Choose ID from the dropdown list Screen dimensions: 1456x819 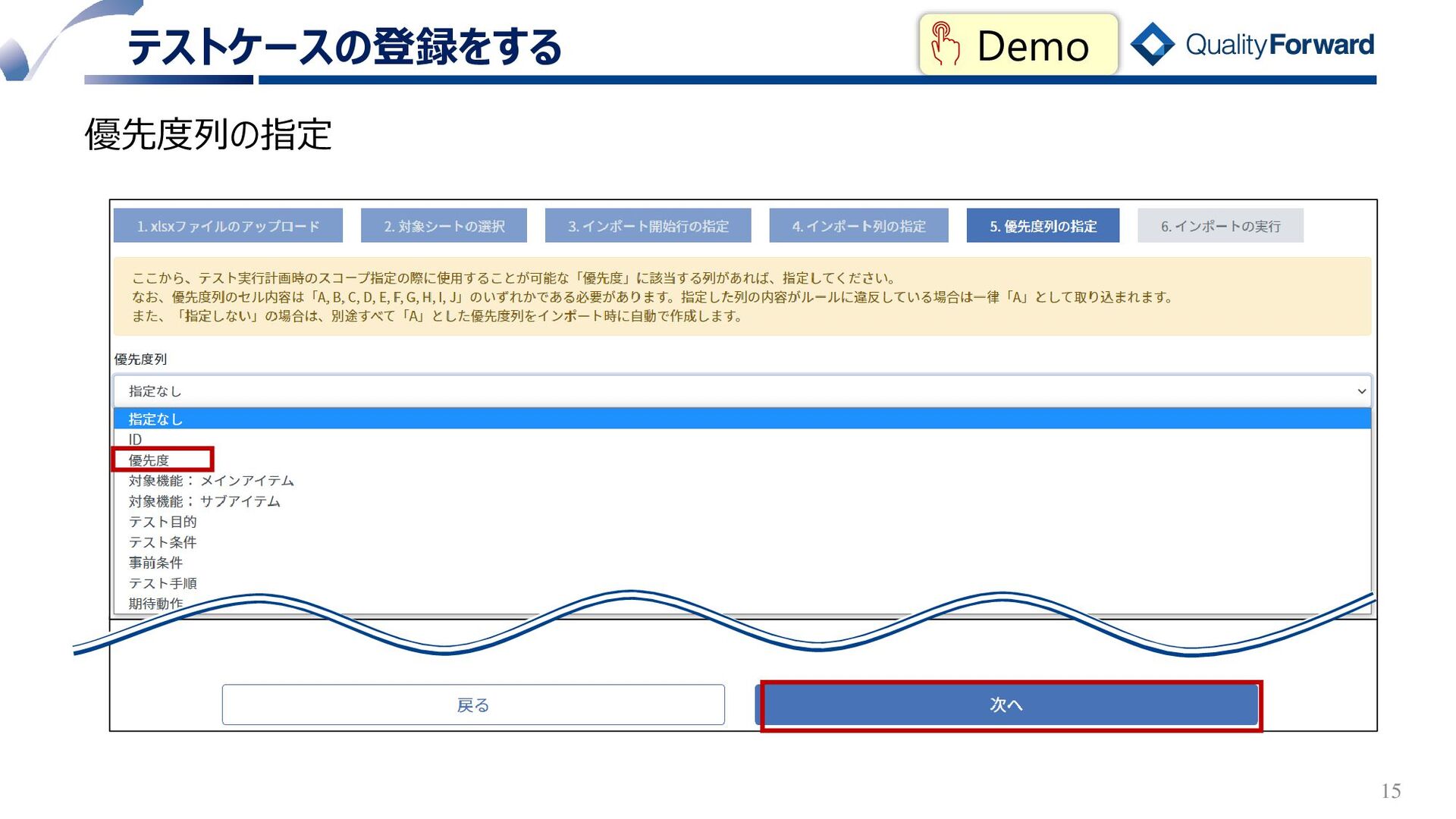click(135, 440)
